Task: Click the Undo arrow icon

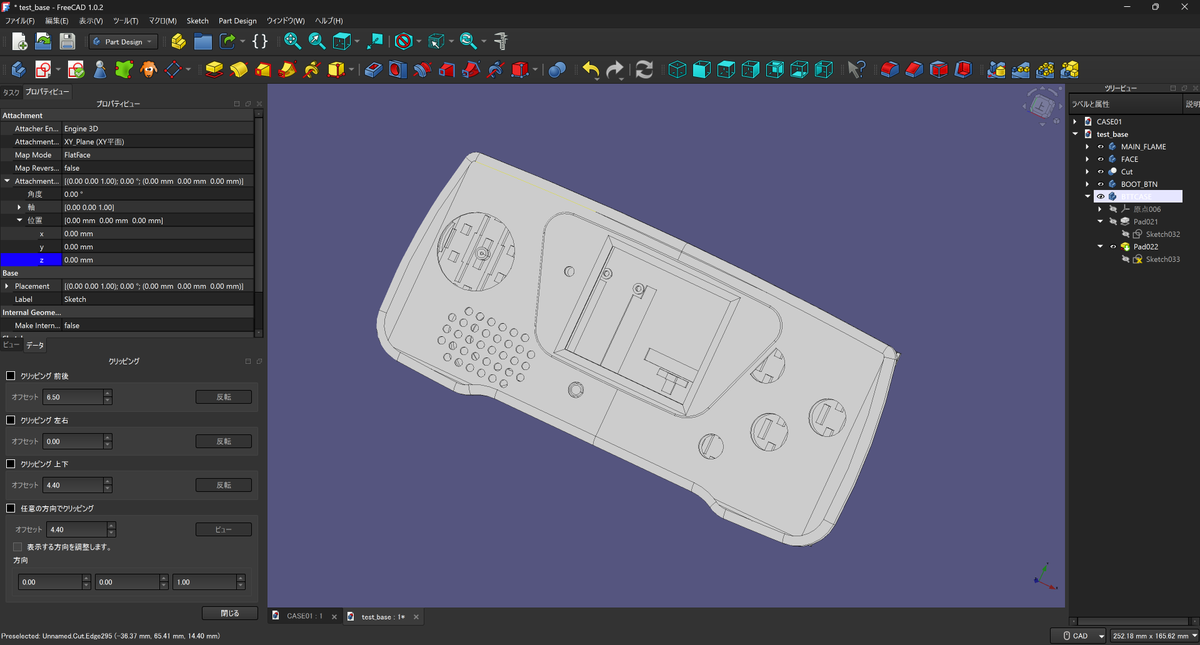Action: pos(591,70)
